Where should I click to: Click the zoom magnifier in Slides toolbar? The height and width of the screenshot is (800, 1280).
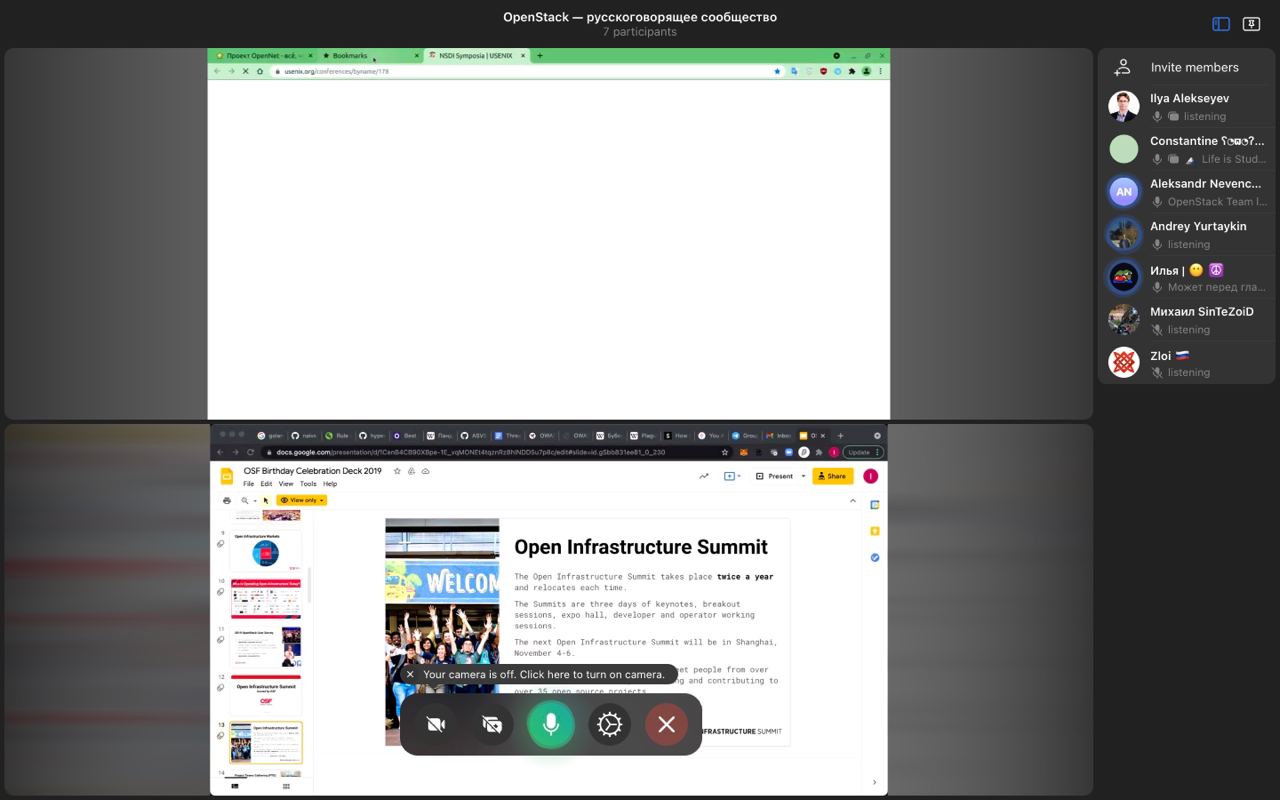245,500
